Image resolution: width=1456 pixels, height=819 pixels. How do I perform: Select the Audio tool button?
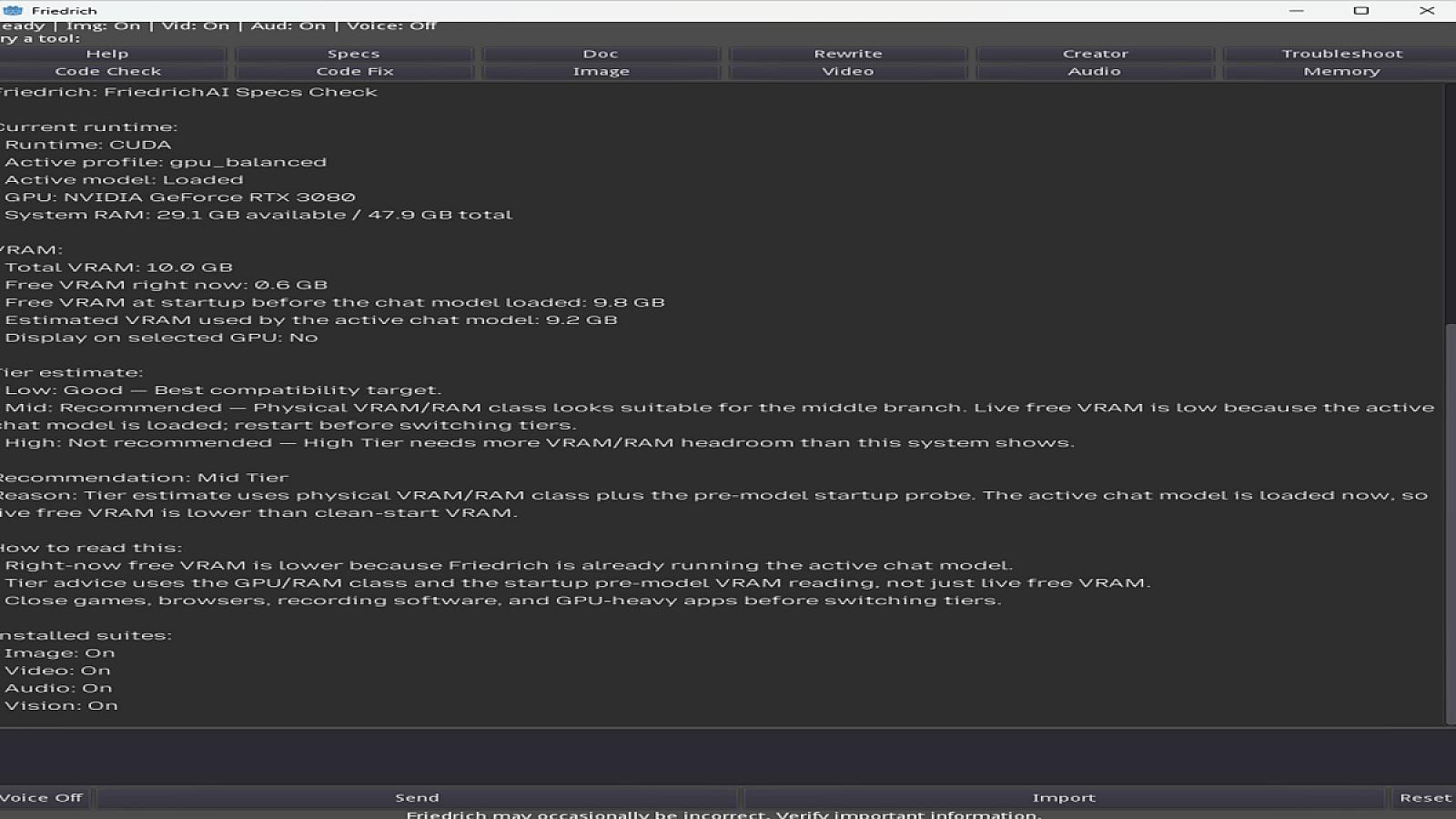pyautogui.click(x=1096, y=71)
